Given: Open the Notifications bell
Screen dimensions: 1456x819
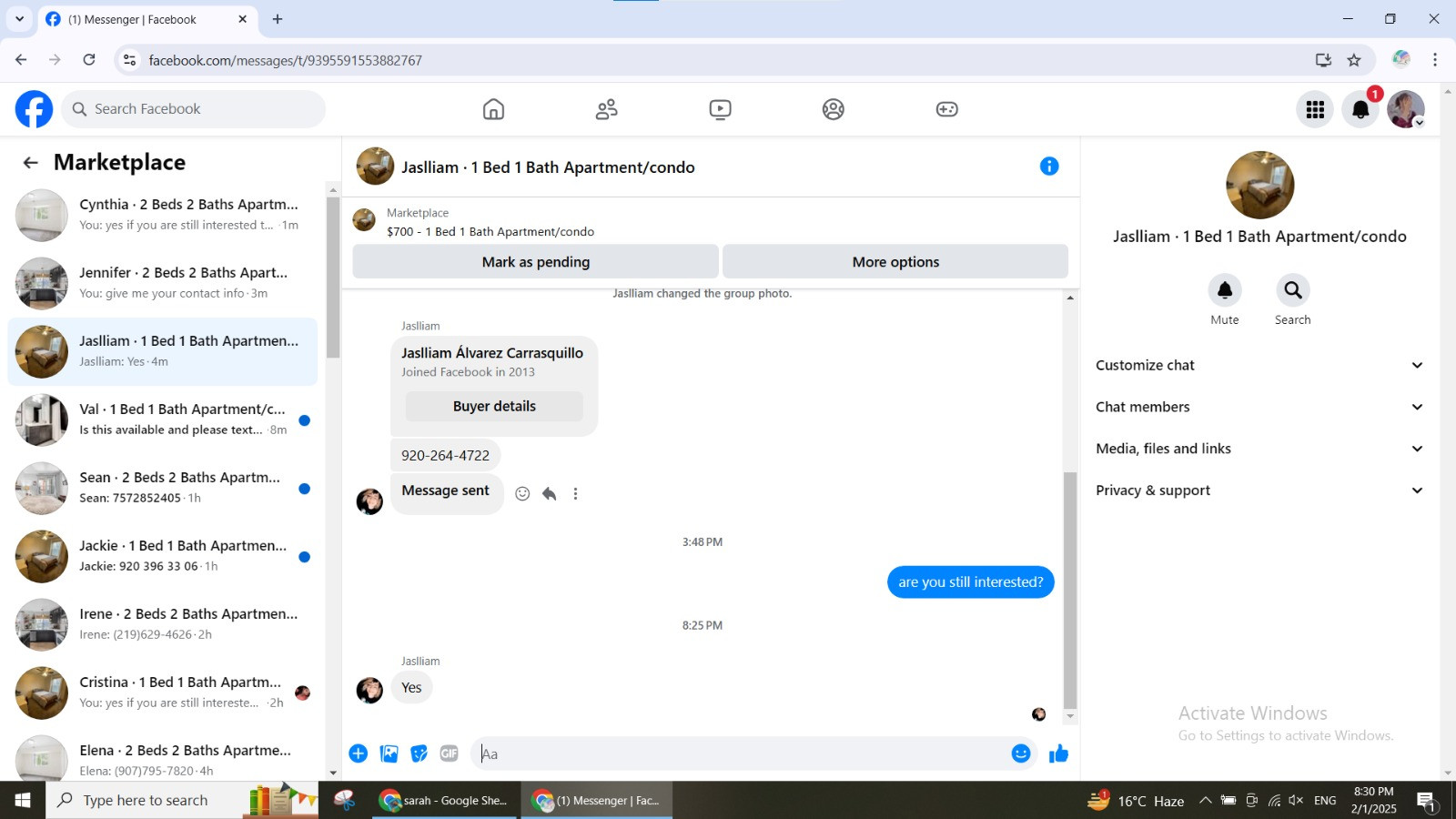Looking at the screenshot, I should [x=1360, y=109].
